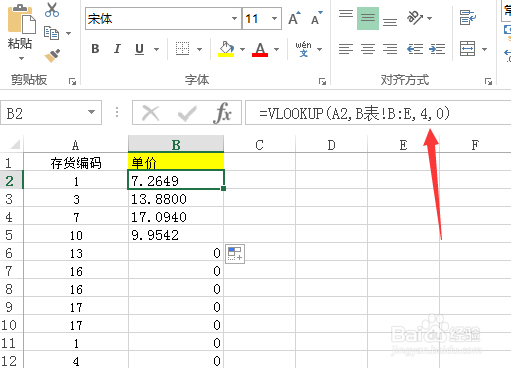Click Merge and Center icon
The width and height of the screenshot is (511, 368).
[467, 49]
